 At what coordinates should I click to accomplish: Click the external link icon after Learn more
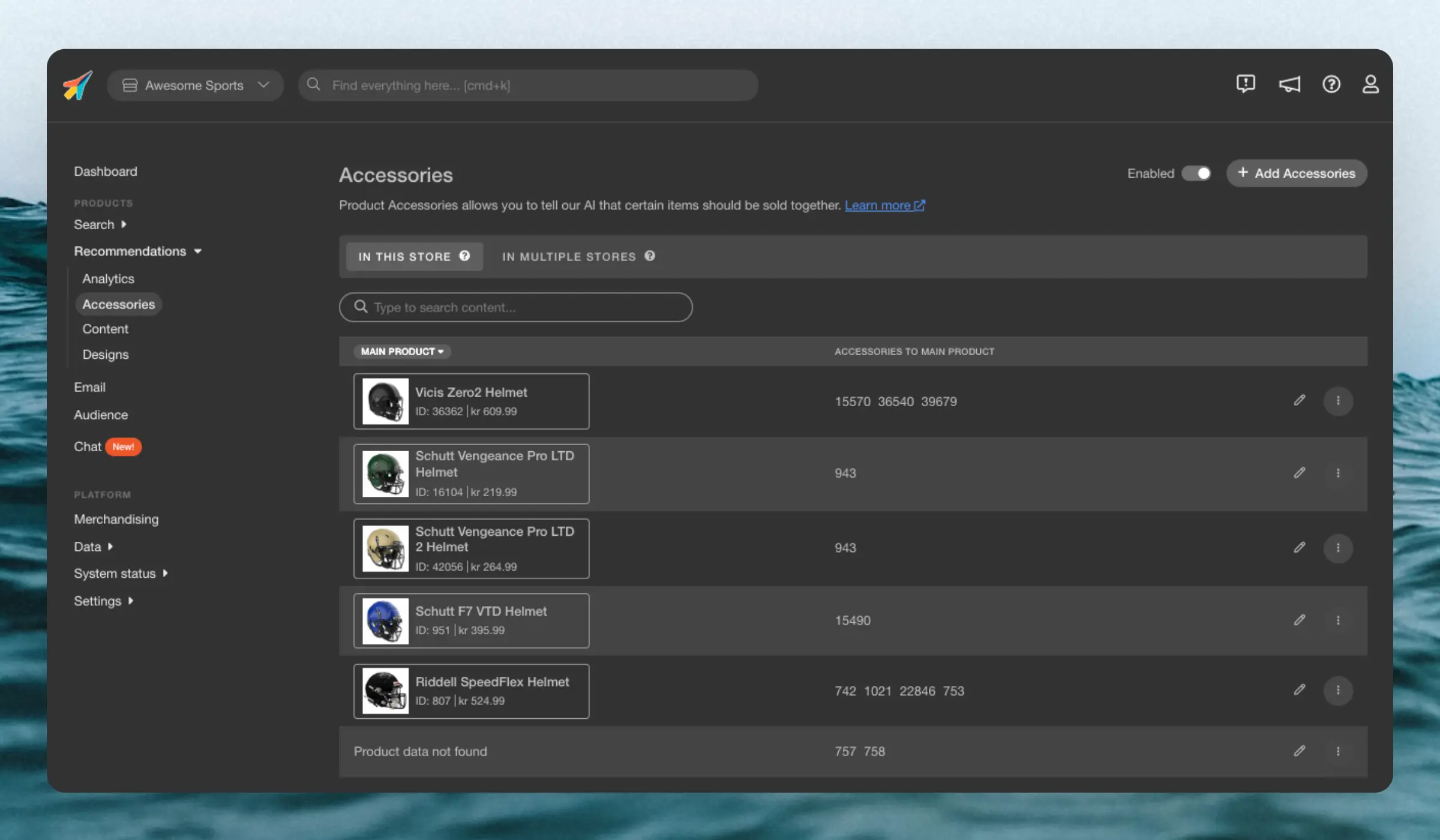[919, 205]
